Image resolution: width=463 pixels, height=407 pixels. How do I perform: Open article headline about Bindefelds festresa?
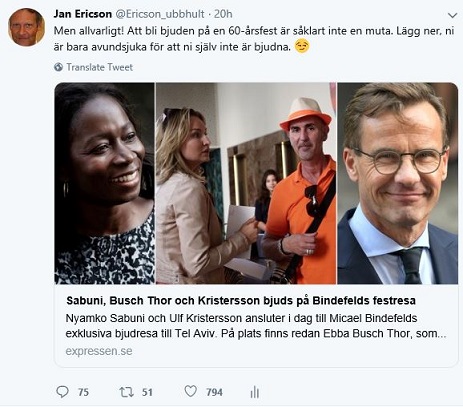pyautogui.click(x=241, y=301)
